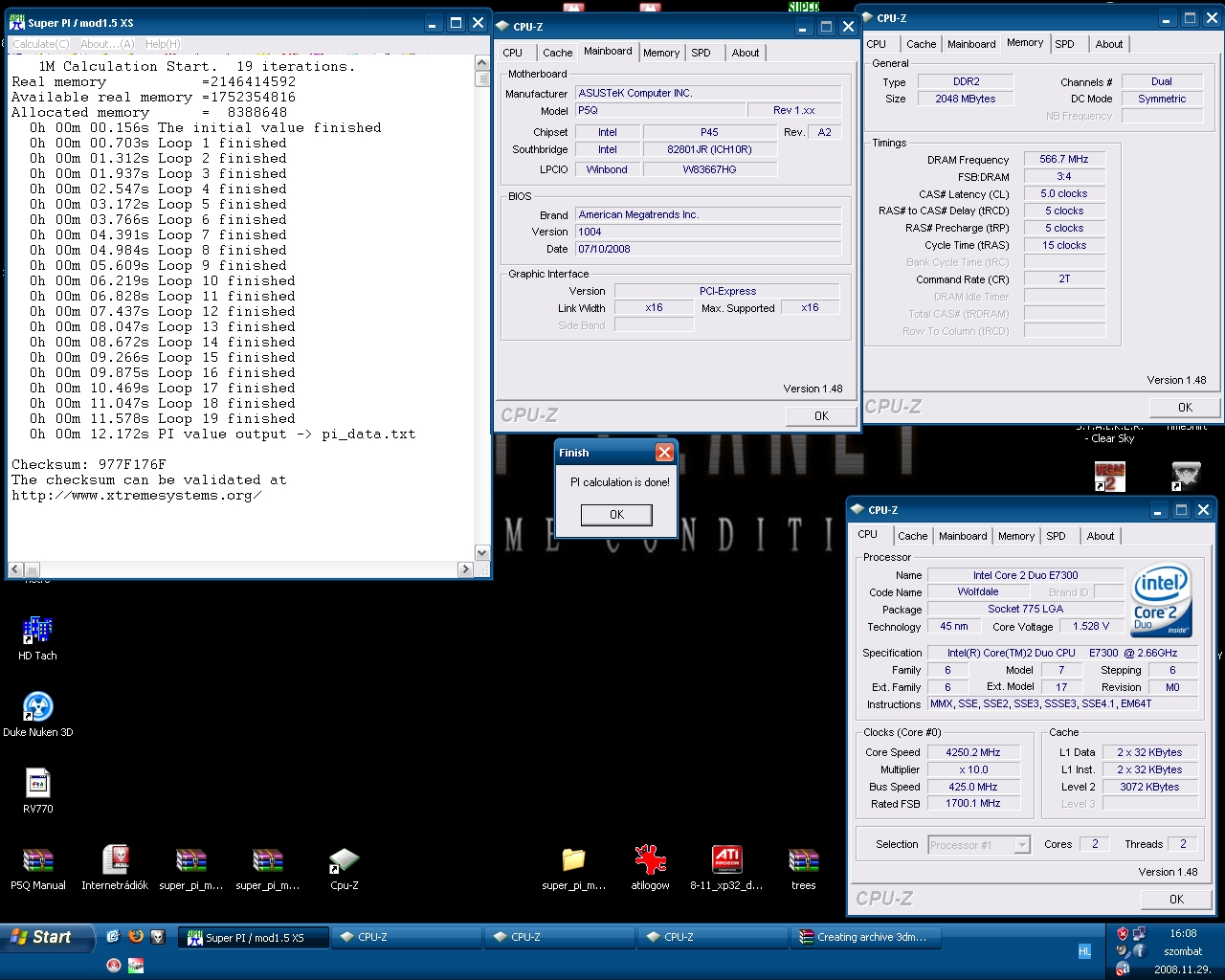Select the SPD tab in the Mainboard CPU-Z window

tap(701, 53)
